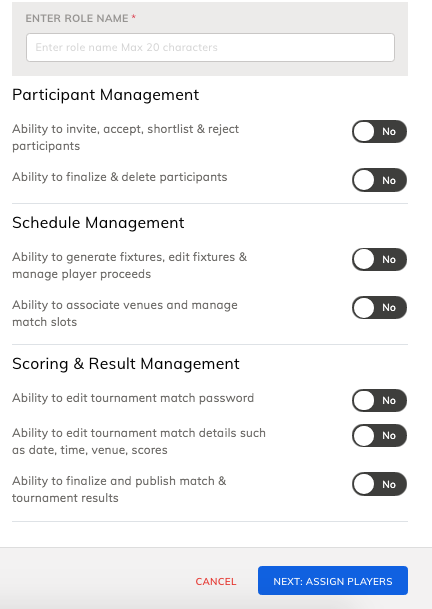Turn on generate fixtures and player proceeds switch
The image size is (432, 609).
coord(379,259)
